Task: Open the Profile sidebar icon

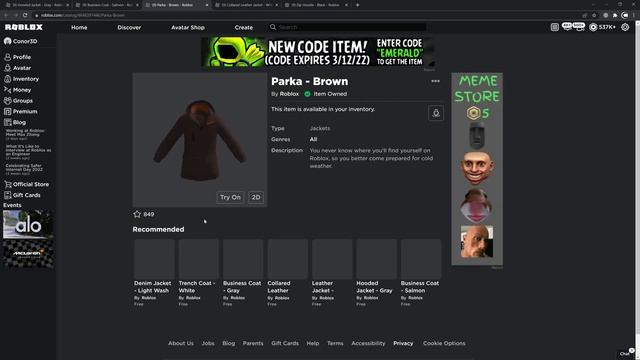Action: click(7, 57)
